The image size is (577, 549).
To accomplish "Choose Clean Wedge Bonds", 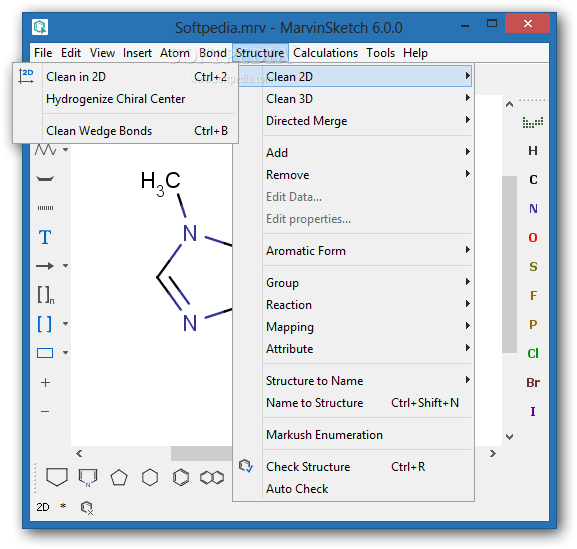I will pyautogui.click(x=125, y=131).
